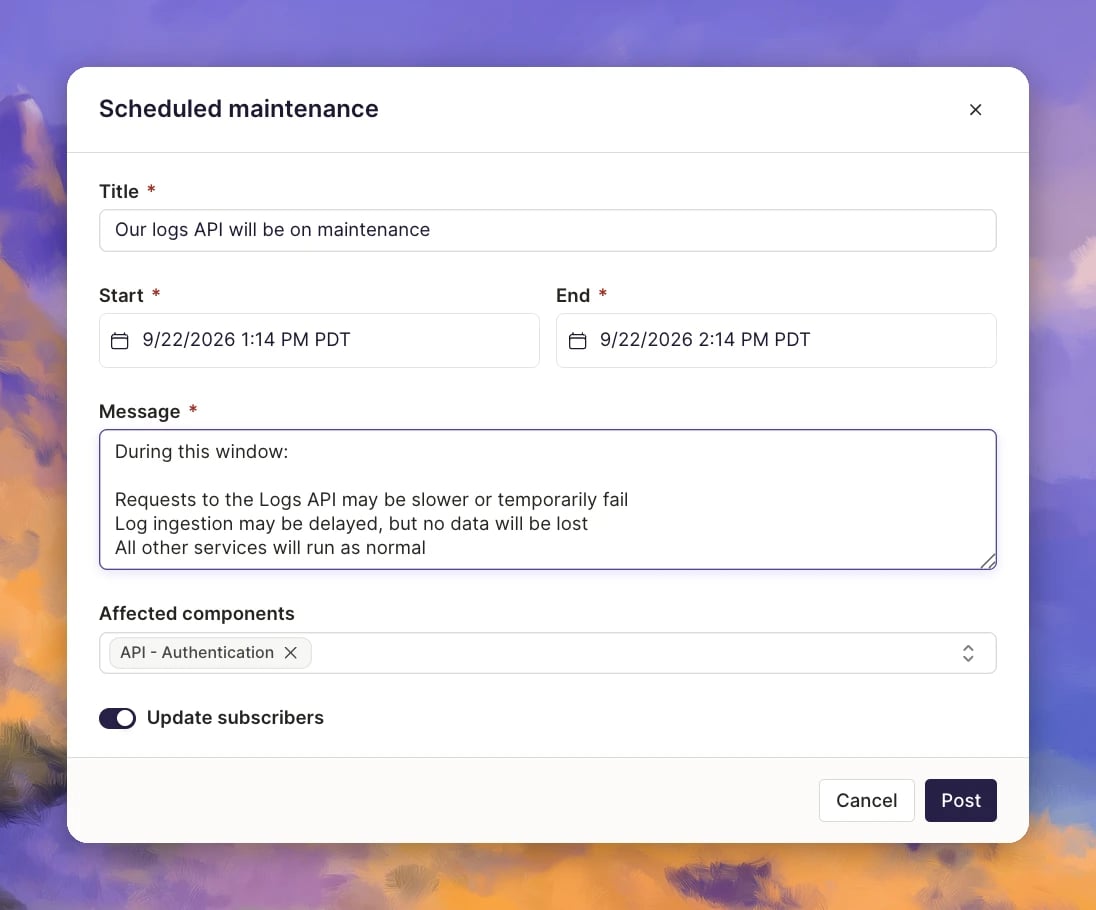Focus the Title input field
The height and width of the screenshot is (910, 1096).
(x=547, y=230)
